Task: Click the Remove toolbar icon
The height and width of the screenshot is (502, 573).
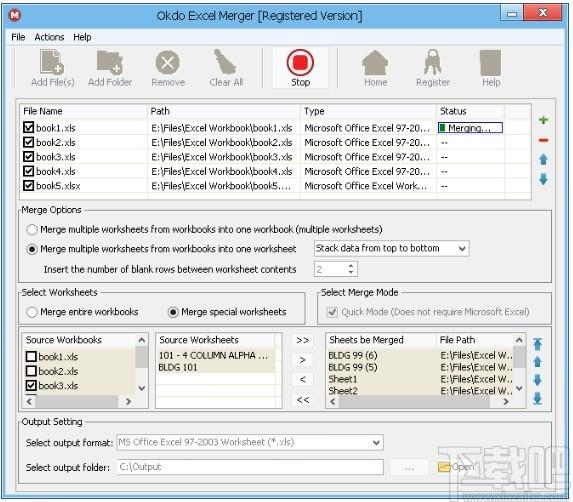Action: [168, 62]
